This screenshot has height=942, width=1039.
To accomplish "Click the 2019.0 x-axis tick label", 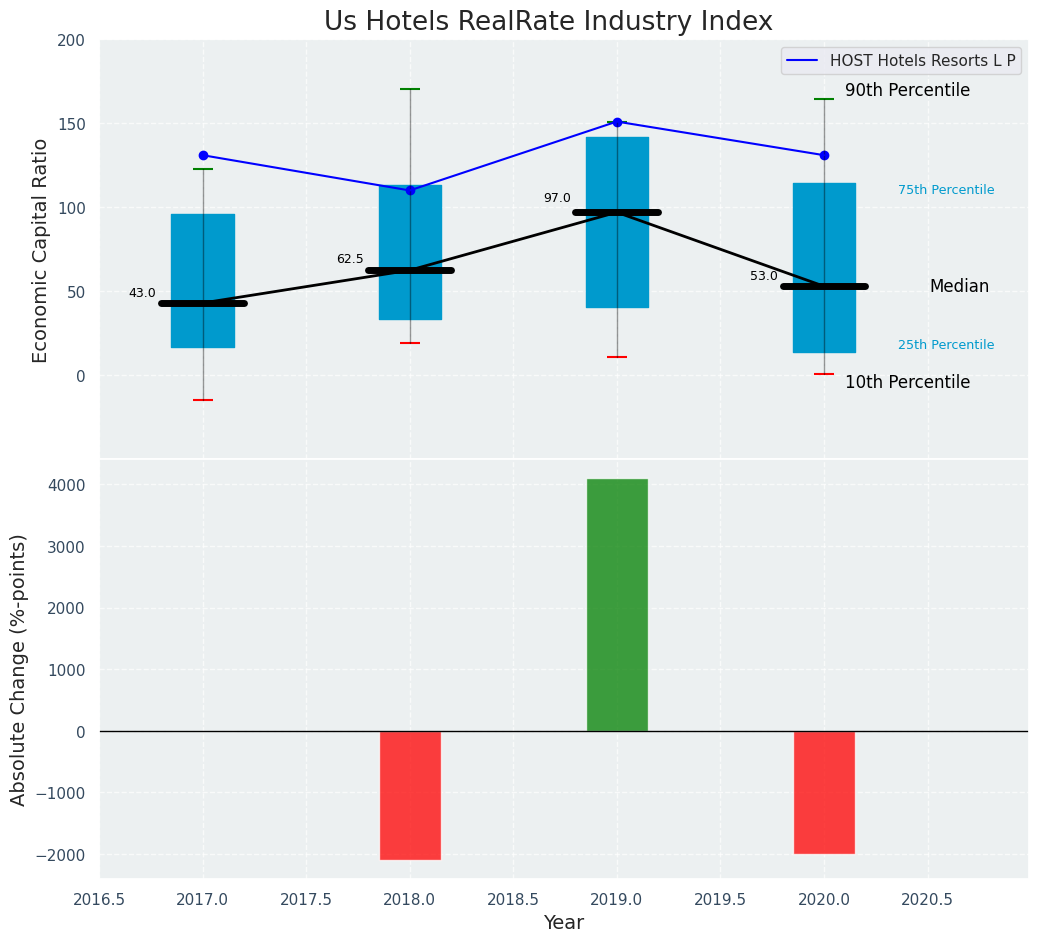I will tap(617, 900).
